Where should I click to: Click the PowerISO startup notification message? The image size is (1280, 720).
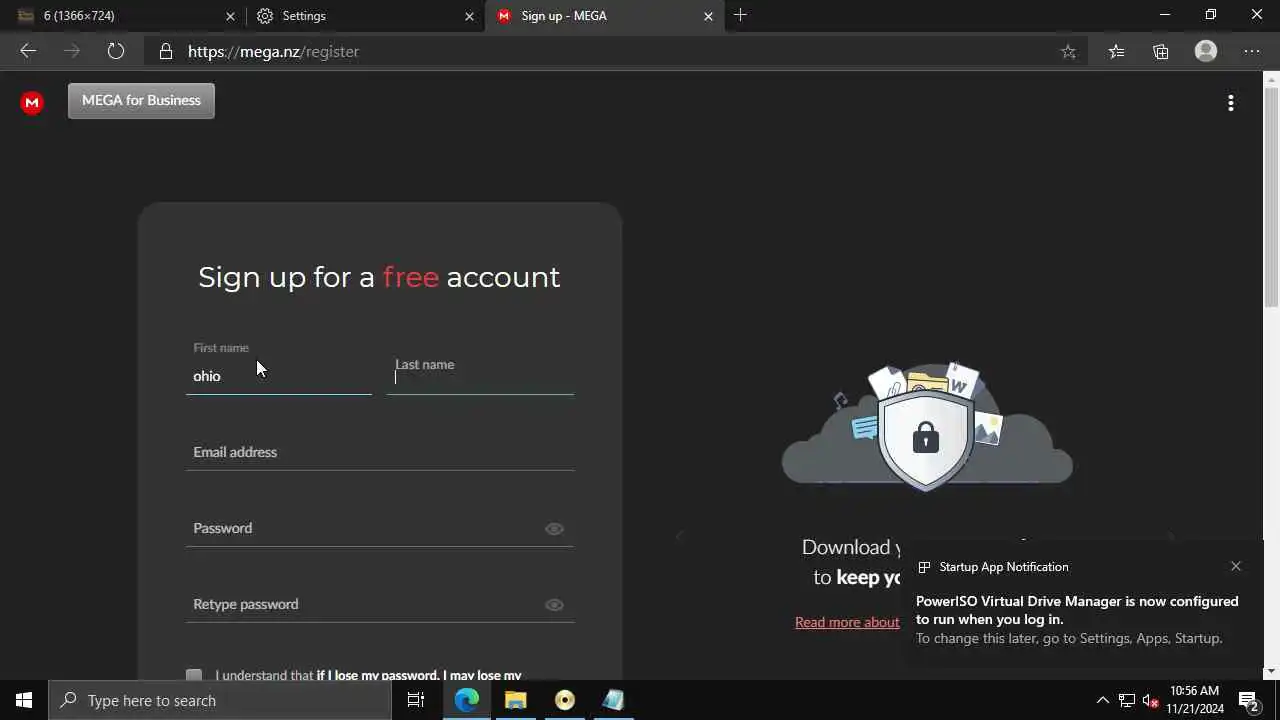pyautogui.click(x=1077, y=610)
